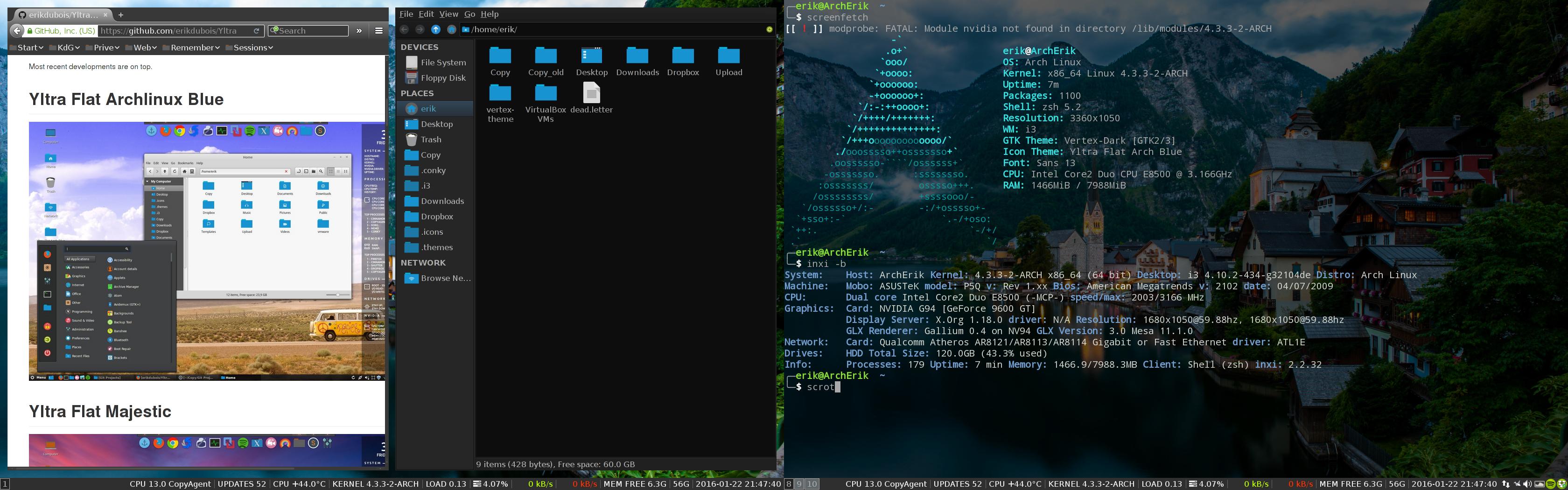The image size is (1568, 490).
Task: Select .icons in Places sidebar
Action: pyautogui.click(x=436, y=232)
